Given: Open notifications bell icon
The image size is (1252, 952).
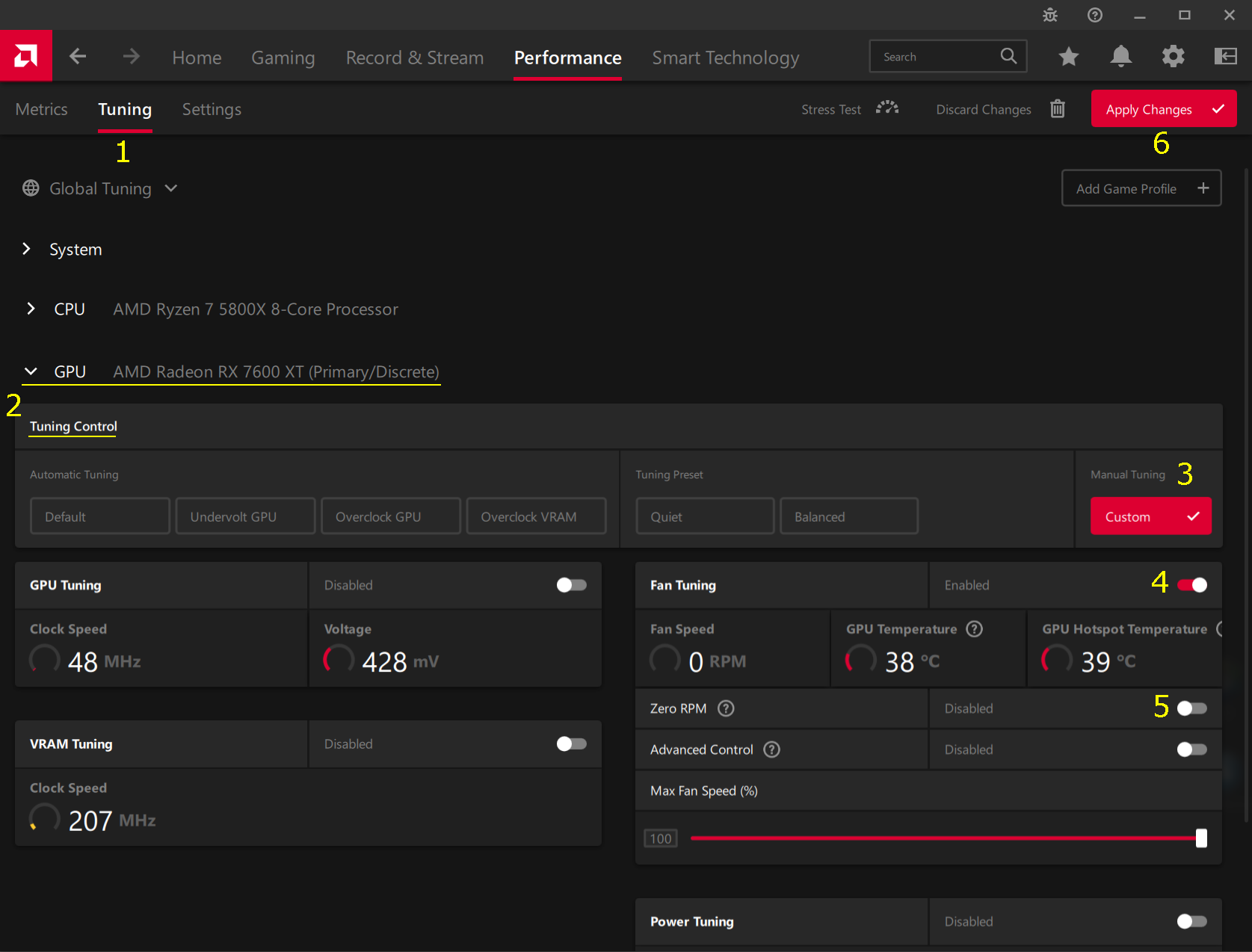Looking at the screenshot, I should (x=1121, y=56).
